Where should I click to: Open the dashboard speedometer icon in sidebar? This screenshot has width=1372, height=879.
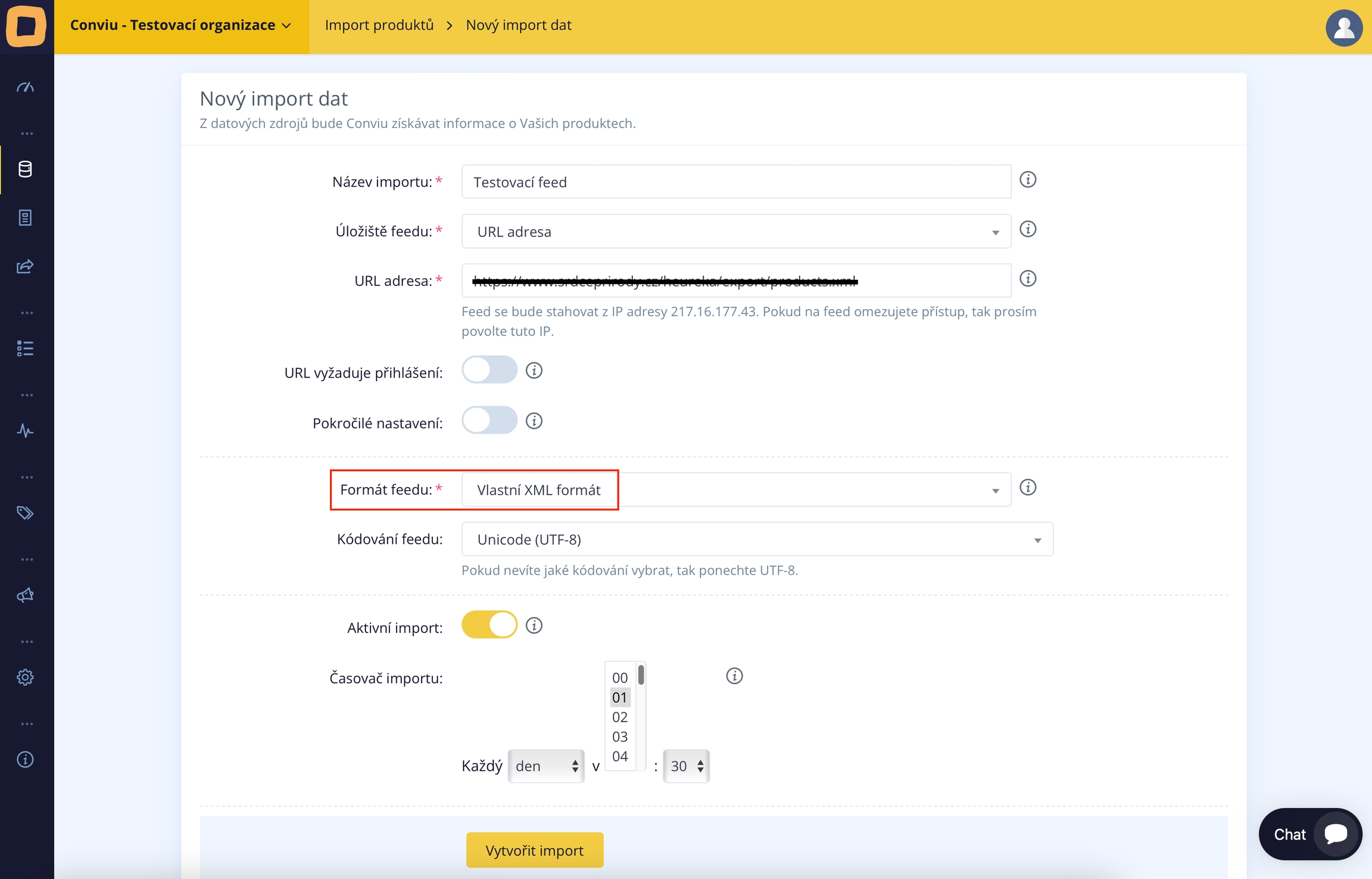pyautogui.click(x=25, y=88)
